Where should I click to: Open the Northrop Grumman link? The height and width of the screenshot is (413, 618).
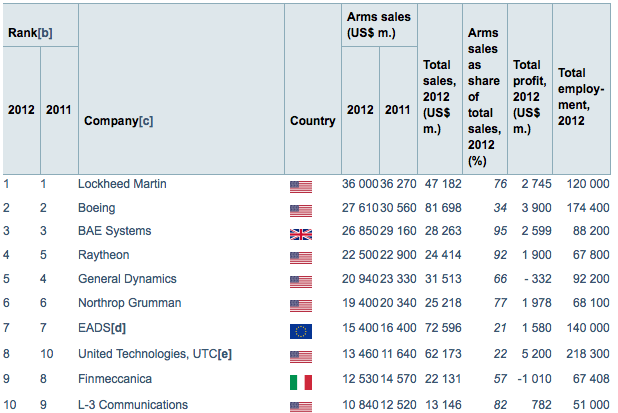(129, 302)
